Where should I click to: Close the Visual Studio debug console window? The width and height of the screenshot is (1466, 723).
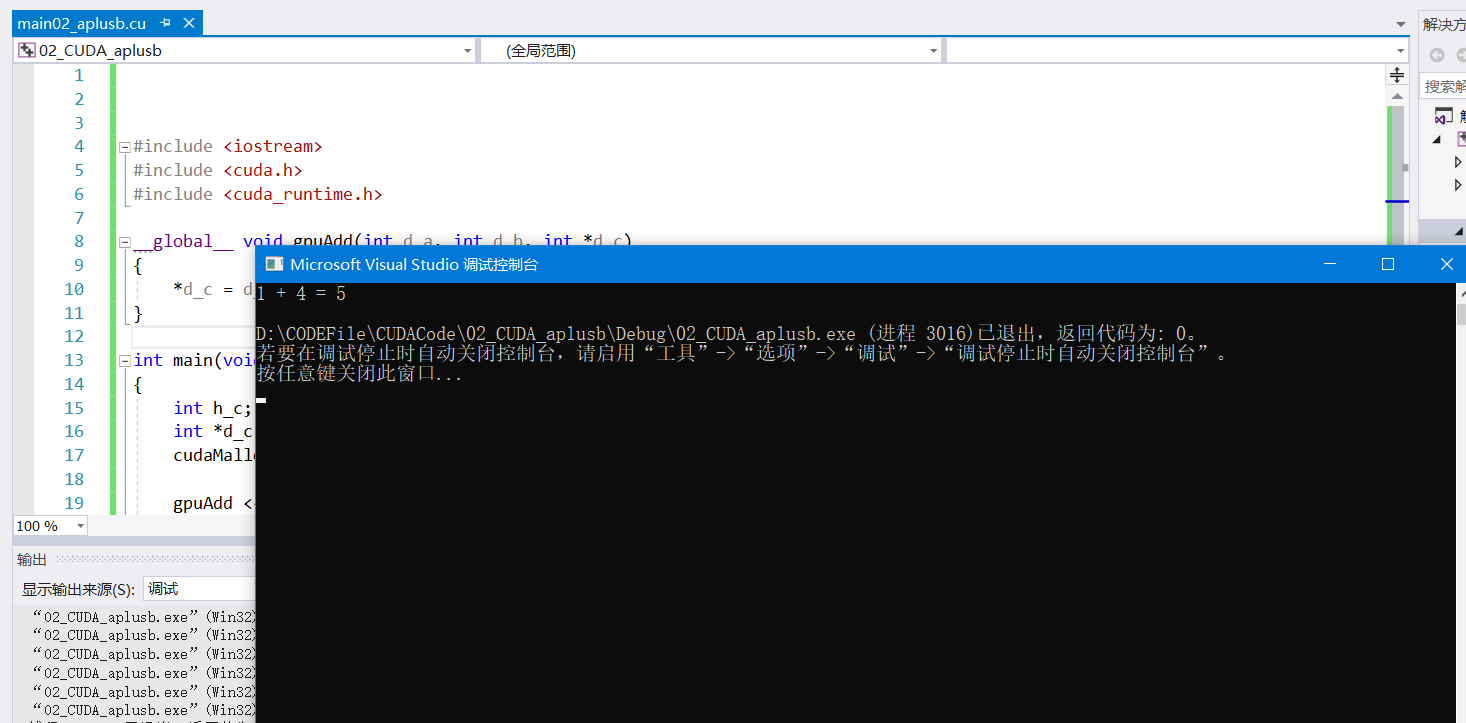pos(1446,264)
